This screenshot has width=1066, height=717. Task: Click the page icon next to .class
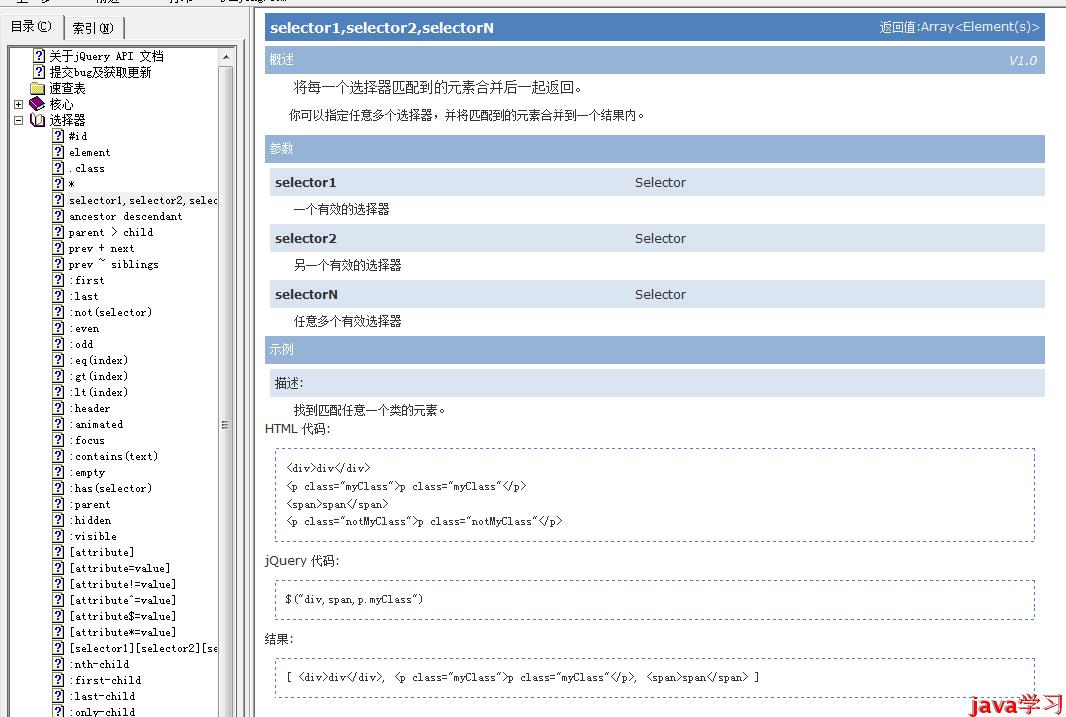(x=58, y=168)
